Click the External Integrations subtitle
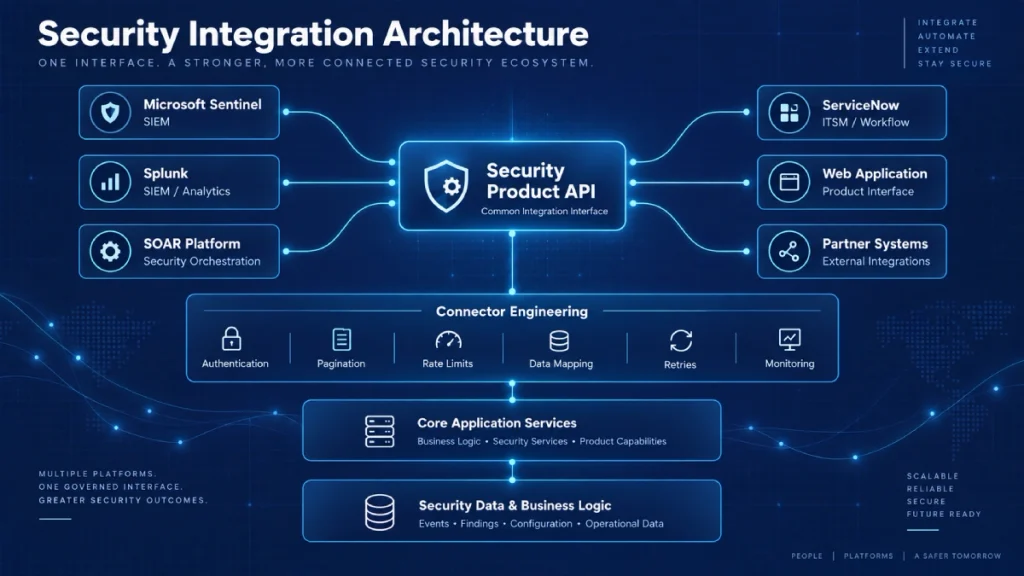1024x576 pixels. (x=876, y=261)
